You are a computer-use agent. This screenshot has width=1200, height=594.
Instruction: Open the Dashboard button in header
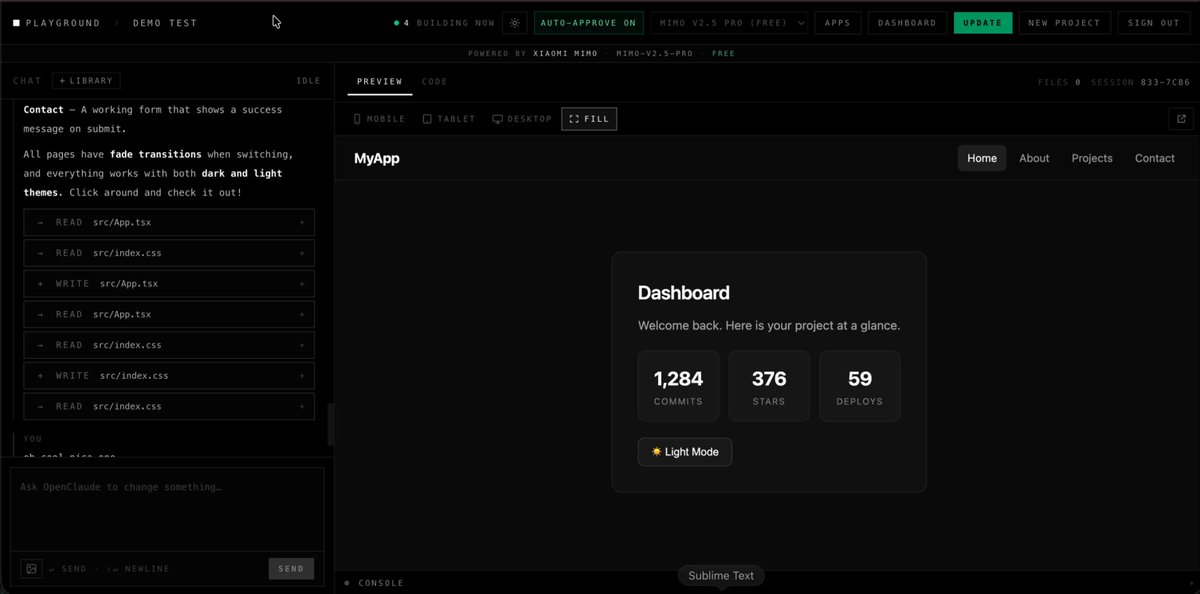tap(907, 23)
